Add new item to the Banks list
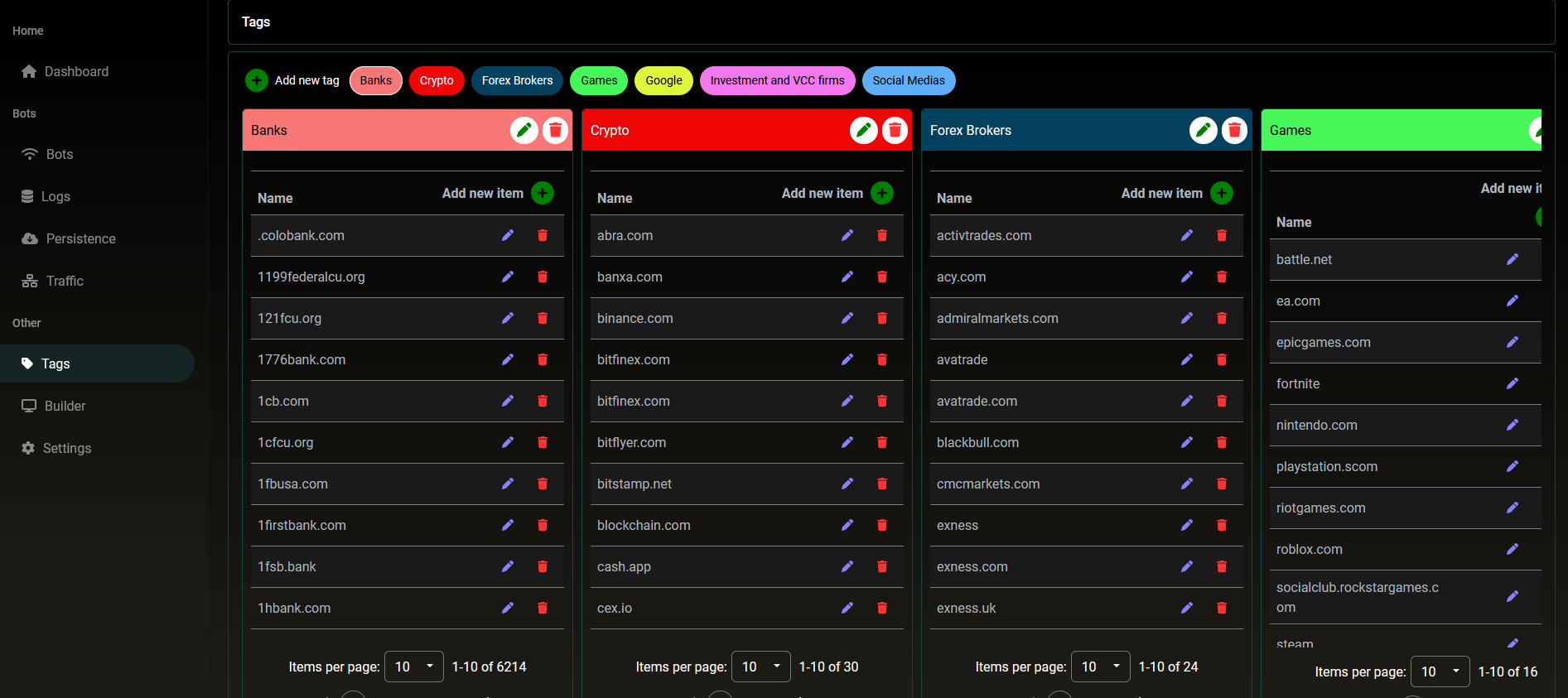This screenshot has width=1568, height=698. [x=543, y=193]
